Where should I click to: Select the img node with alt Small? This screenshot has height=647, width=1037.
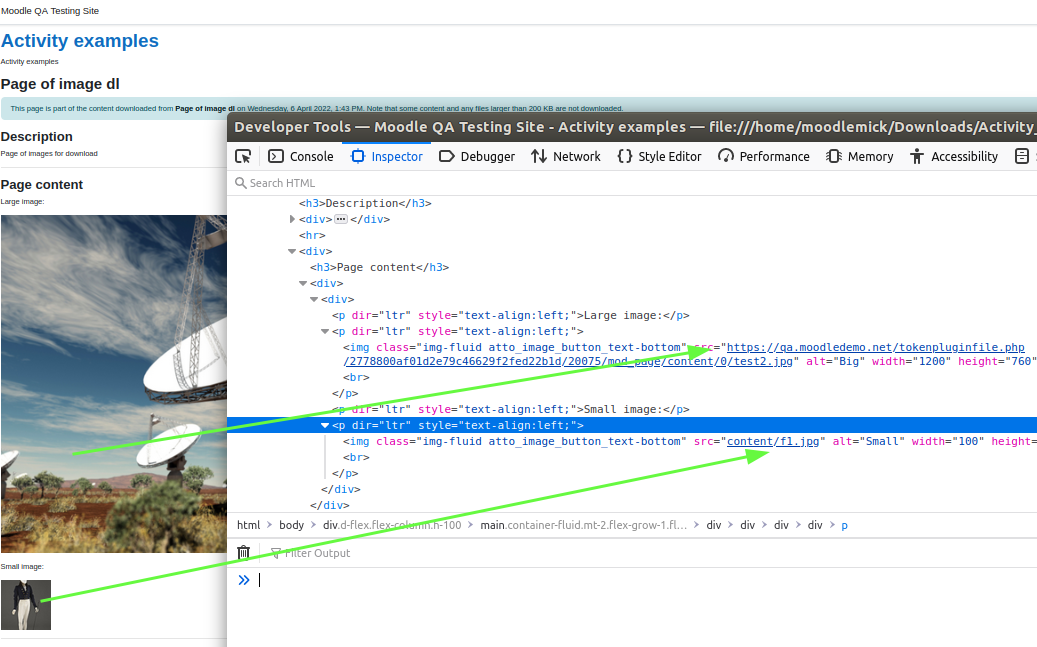(x=690, y=441)
